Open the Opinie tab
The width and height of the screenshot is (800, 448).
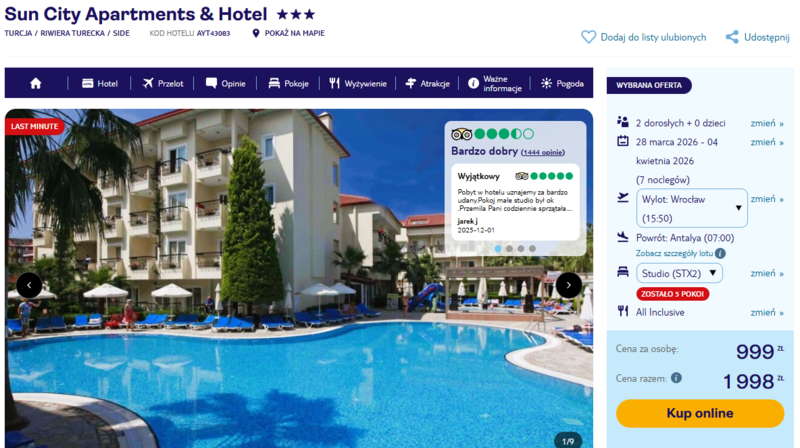pos(226,83)
